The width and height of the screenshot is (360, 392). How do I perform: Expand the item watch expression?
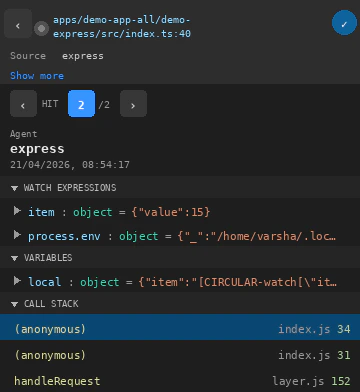[17, 211]
